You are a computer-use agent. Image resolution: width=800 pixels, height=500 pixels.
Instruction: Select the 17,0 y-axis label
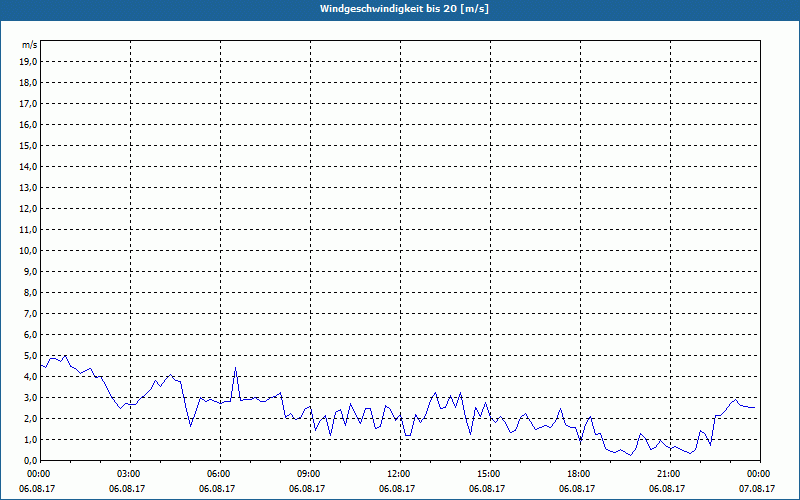pyautogui.click(x=28, y=104)
